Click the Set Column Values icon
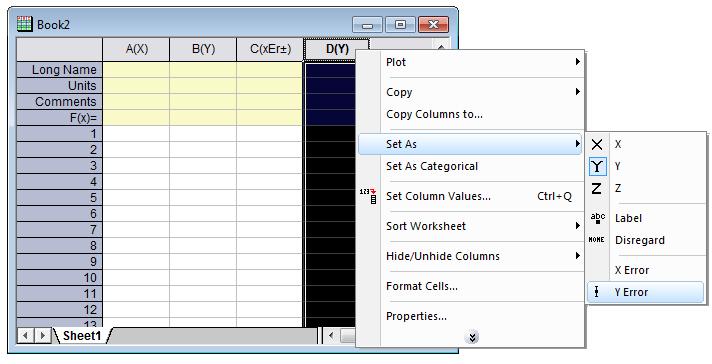712x364 pixels. pyautogui.click(x=368, y=196)
